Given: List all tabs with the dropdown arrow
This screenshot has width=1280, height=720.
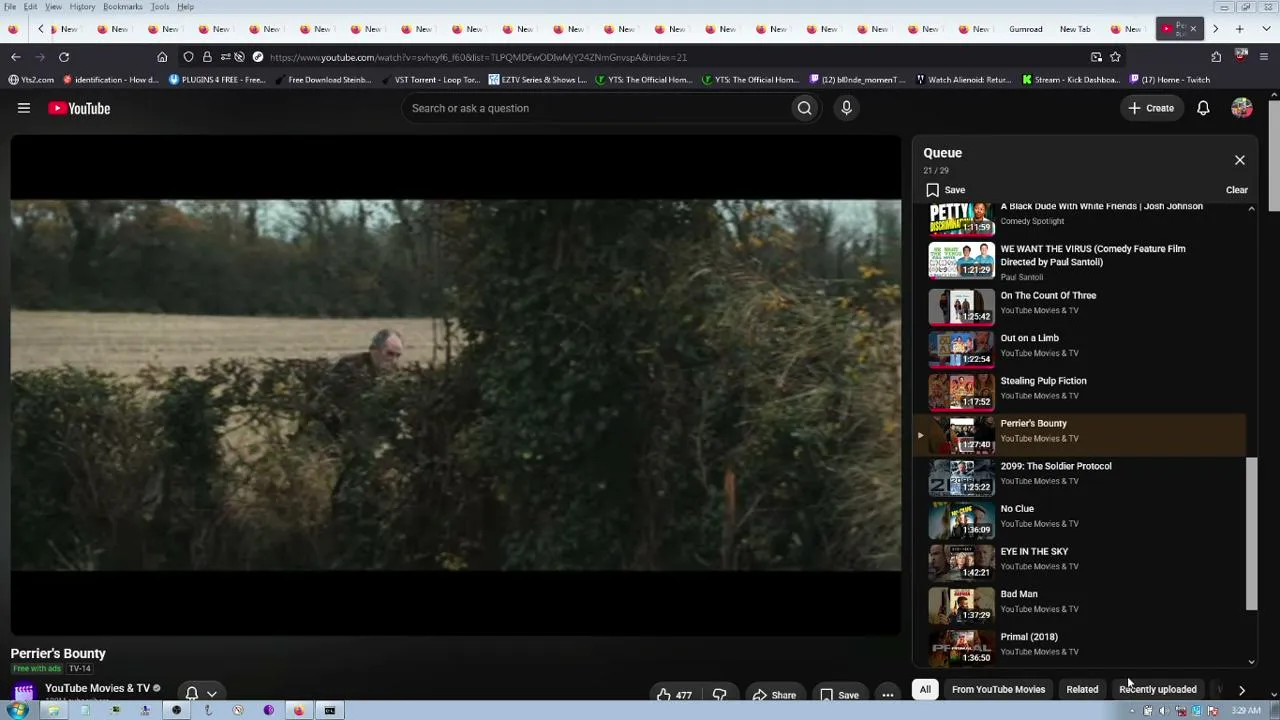Looking at the screenshot, I should click(x=1264, y=29).
